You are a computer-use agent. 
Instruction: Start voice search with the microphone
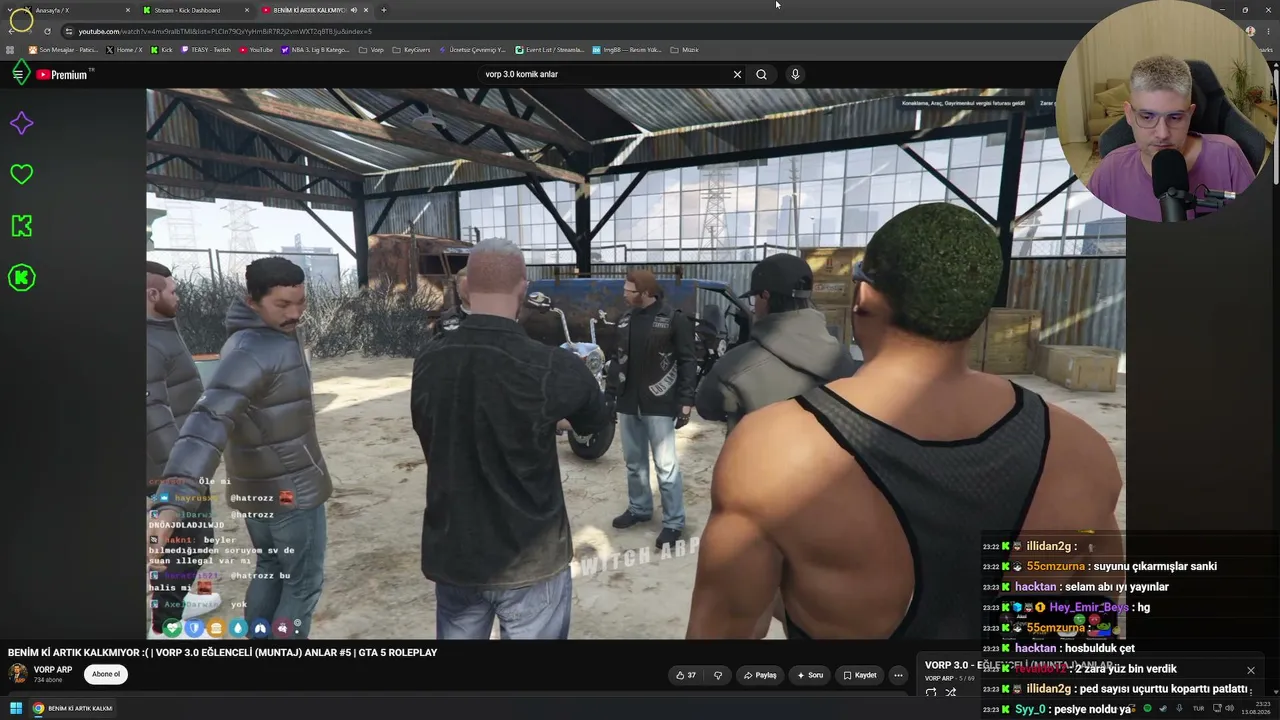pos(795,74)
